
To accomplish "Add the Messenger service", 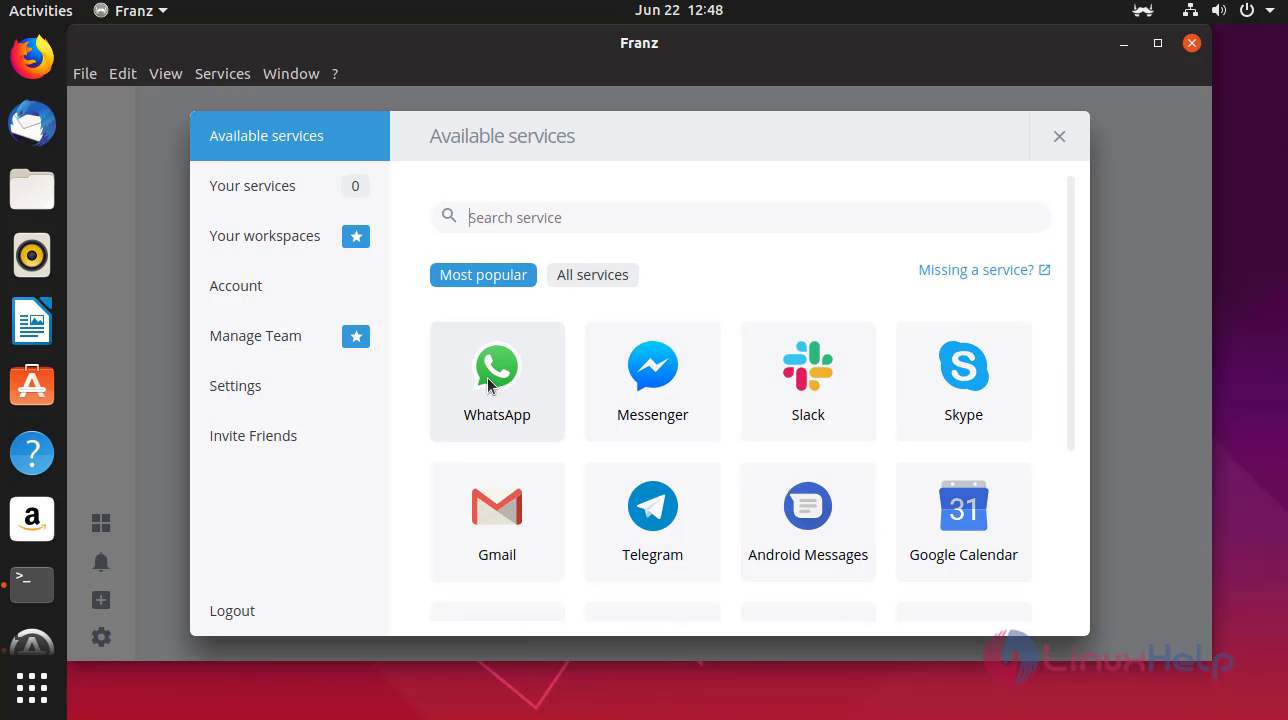I will click(652, 381).
